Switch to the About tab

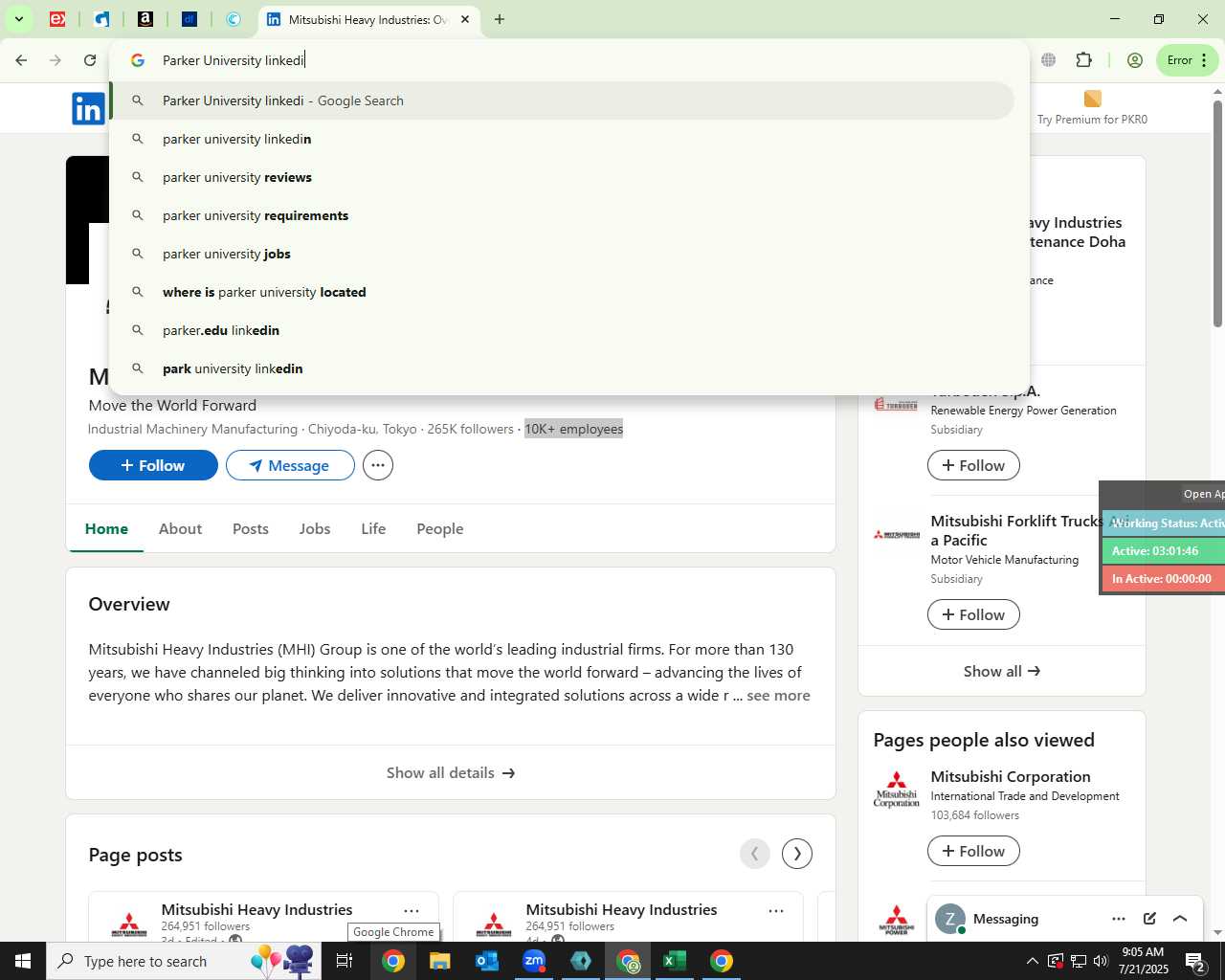(180, 528)
